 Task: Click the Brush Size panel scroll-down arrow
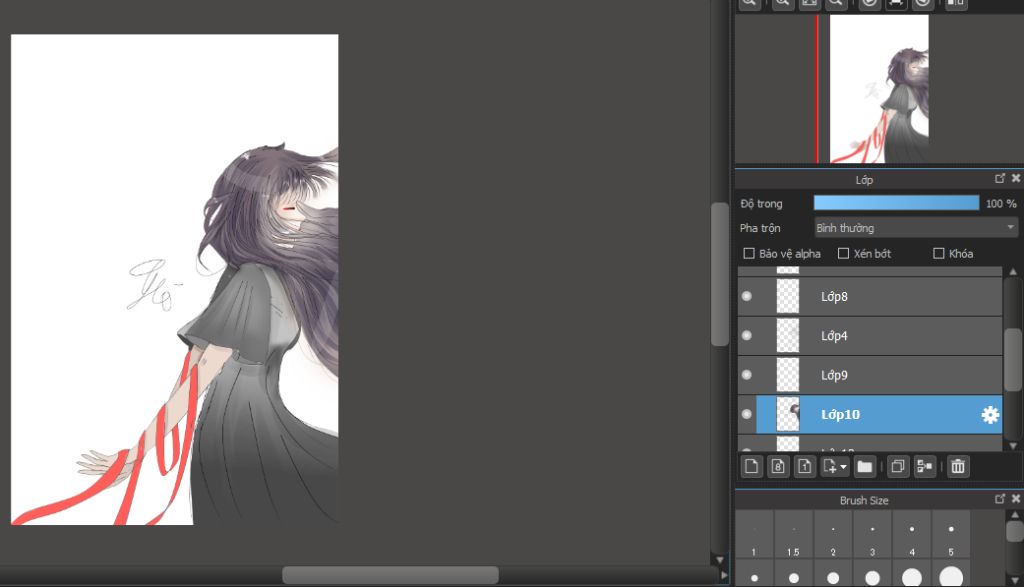click(1014, 580)
